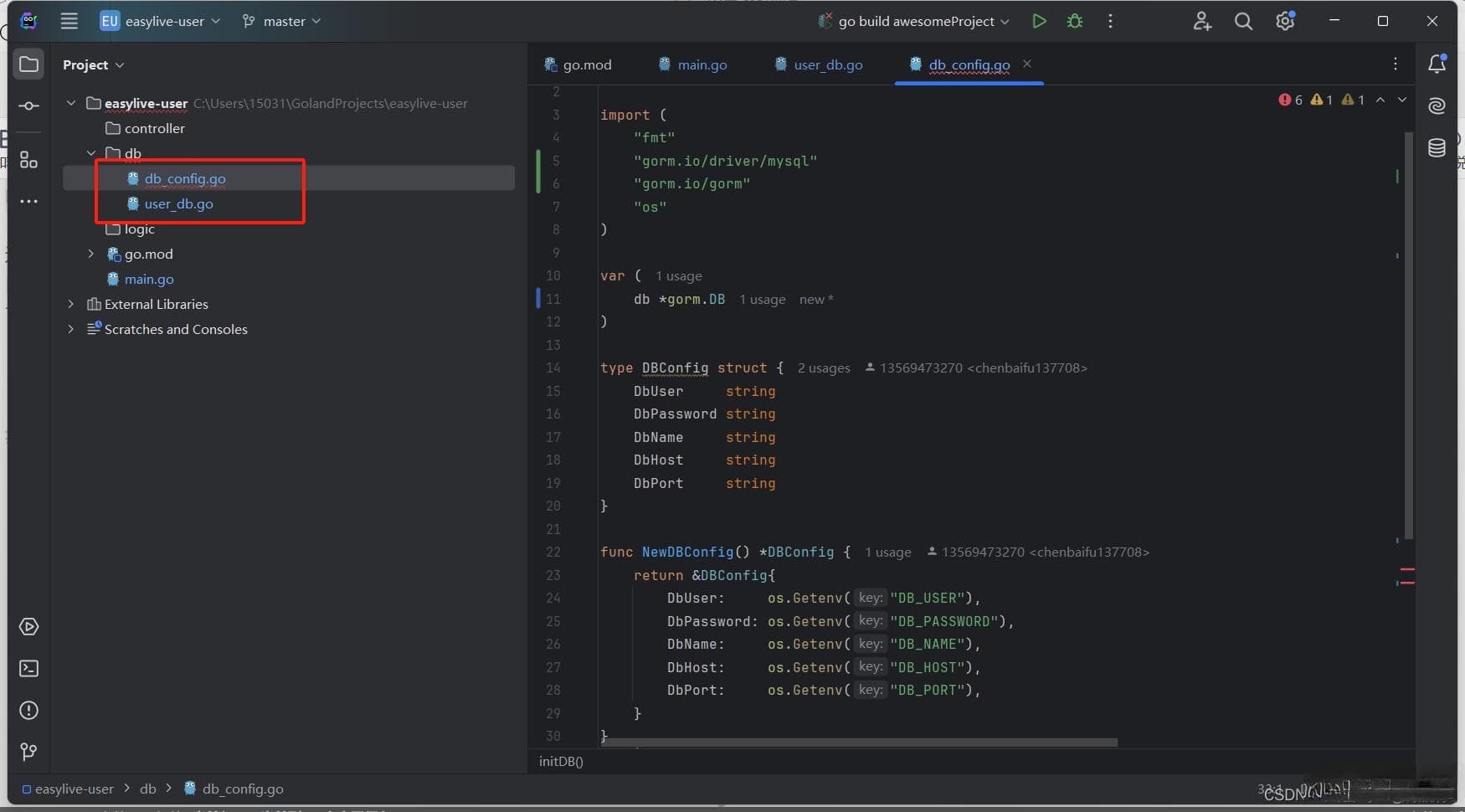Image resolution: width=1465 pixels, height=812 pixels.
Task: Click the DbPassword field on line 16
Action: click(x=675, y=414)
